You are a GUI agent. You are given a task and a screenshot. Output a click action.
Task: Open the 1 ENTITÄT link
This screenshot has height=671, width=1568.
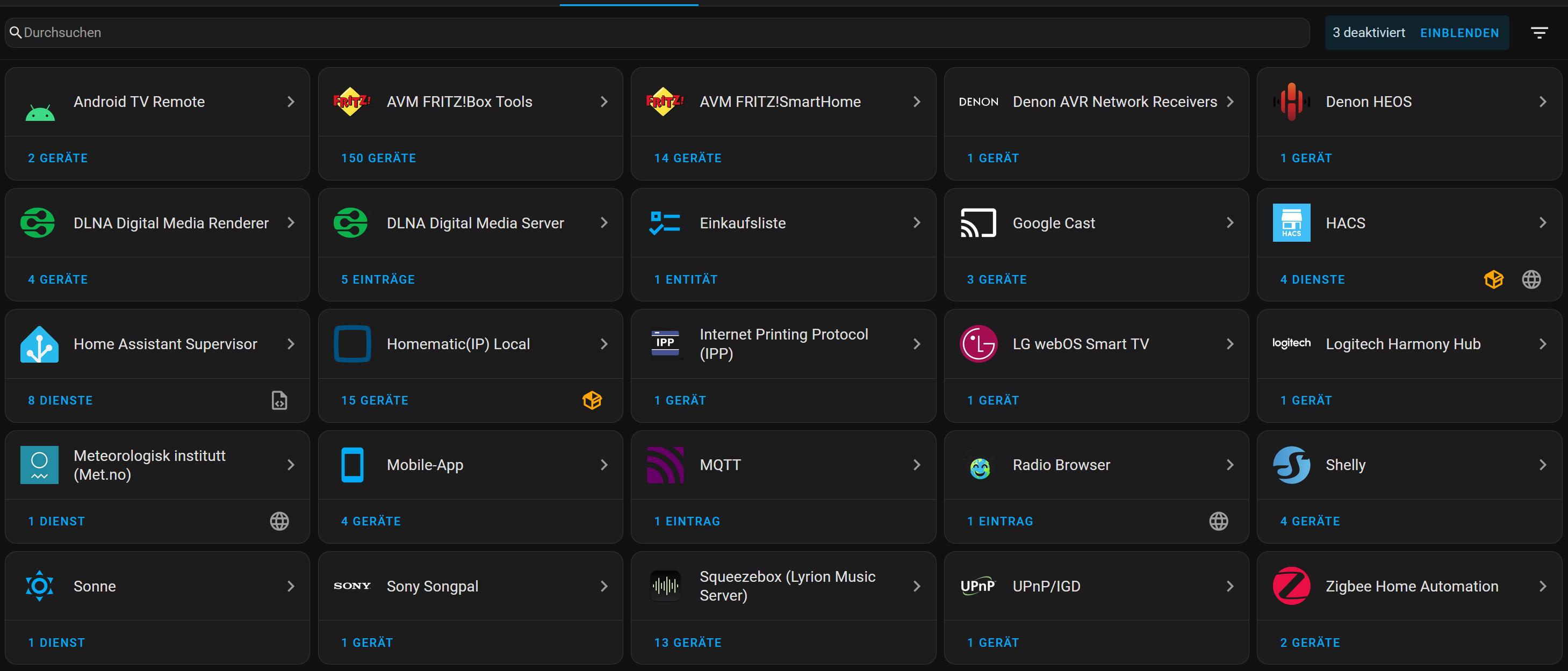(x=685, y=279)
